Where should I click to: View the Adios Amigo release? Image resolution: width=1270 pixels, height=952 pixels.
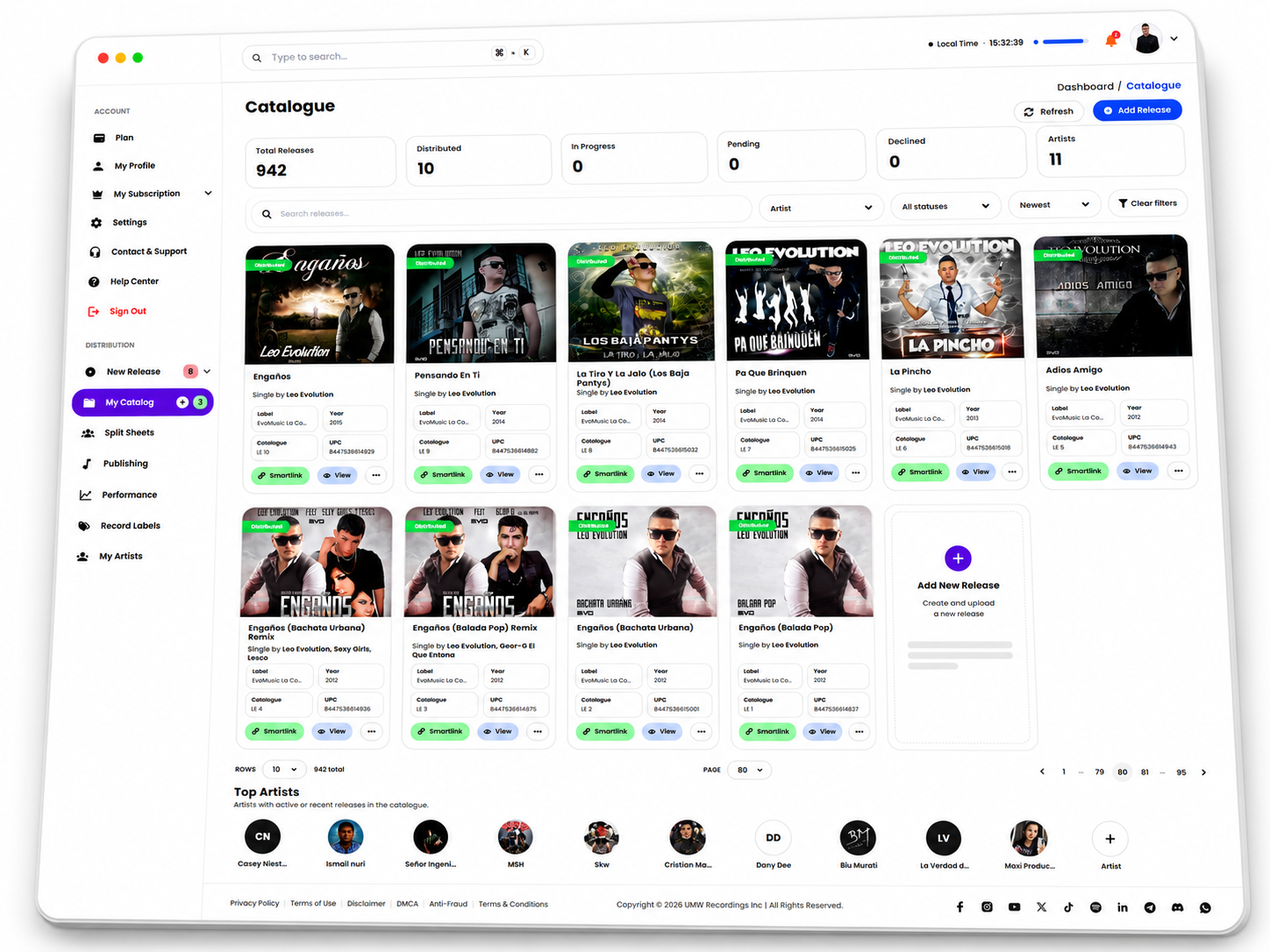click(x=1137, y=471)
